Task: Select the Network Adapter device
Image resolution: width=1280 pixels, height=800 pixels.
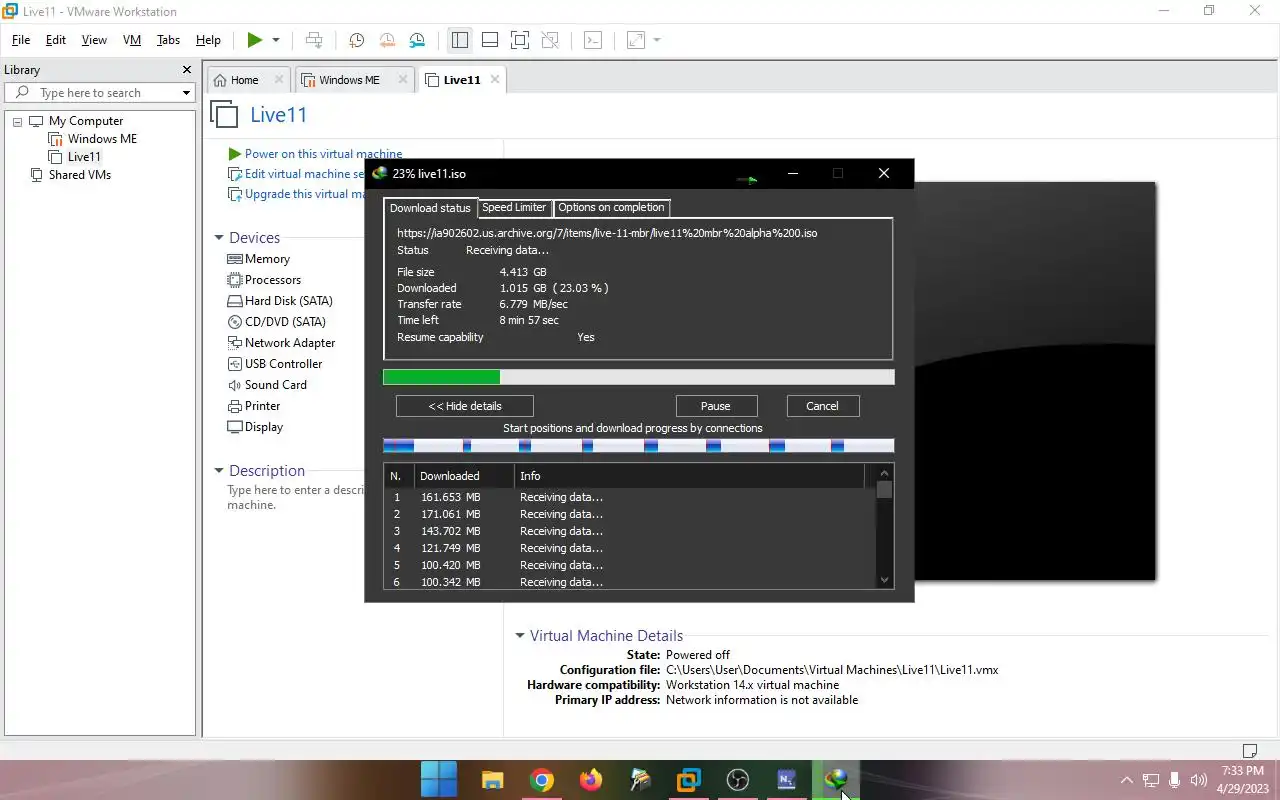Action: [281, 343]
